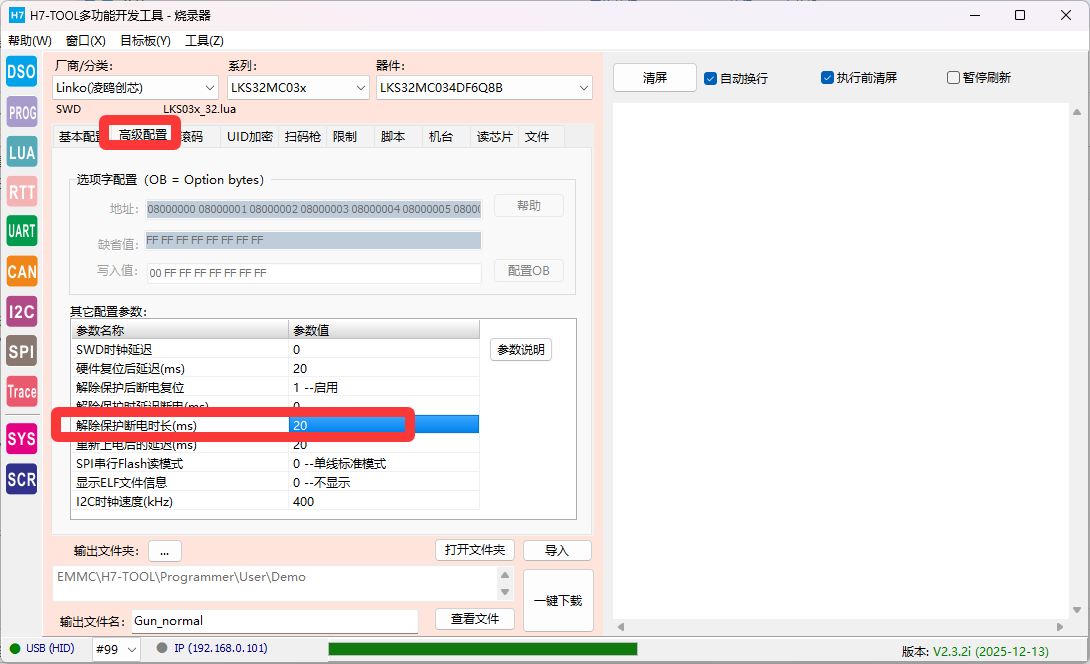Click the green progress bar
Image resolution: width=1090 pixels, height=664 pixels.
tap(482, 649)
